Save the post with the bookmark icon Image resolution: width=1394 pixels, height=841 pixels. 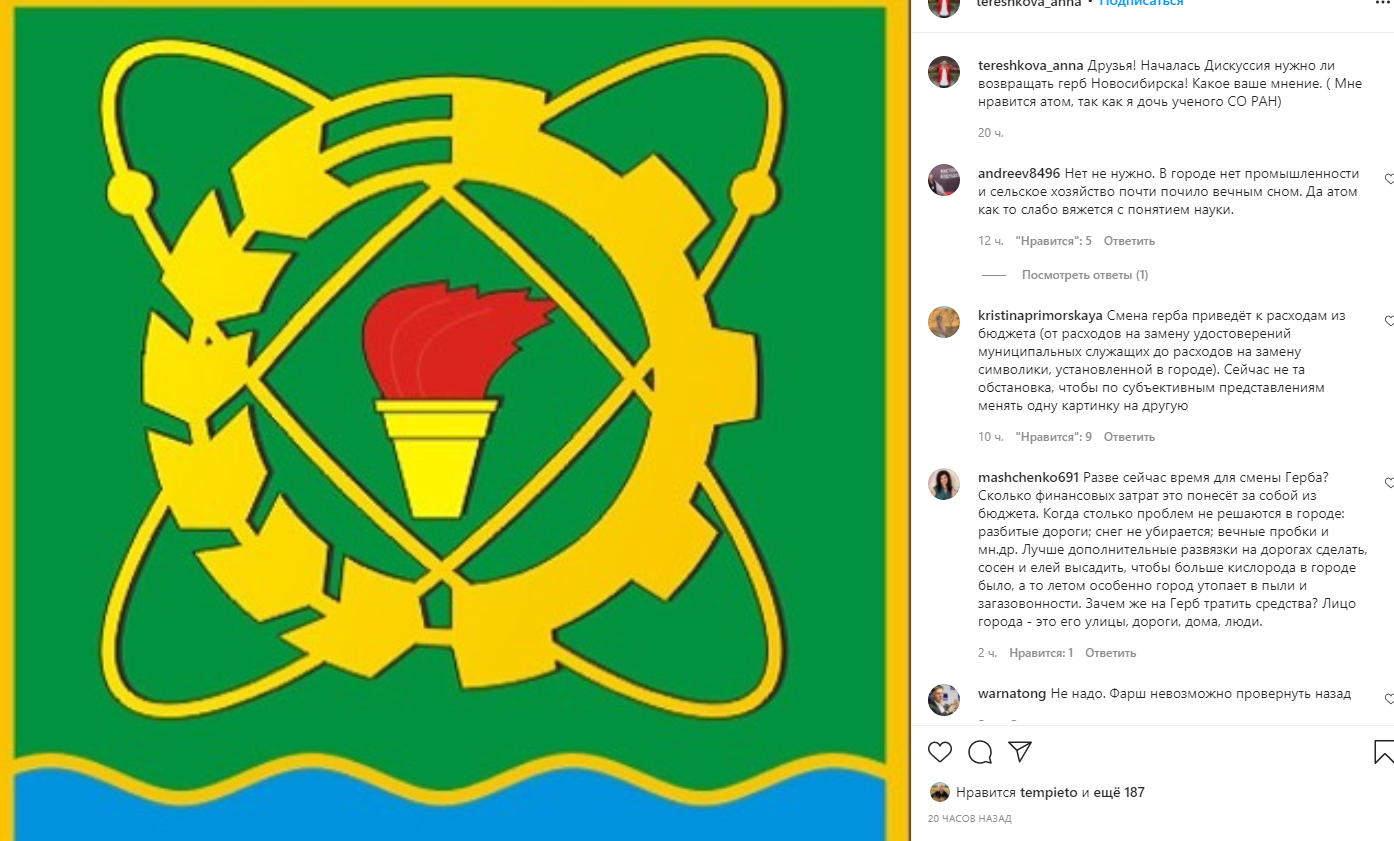coord(1385,752)
